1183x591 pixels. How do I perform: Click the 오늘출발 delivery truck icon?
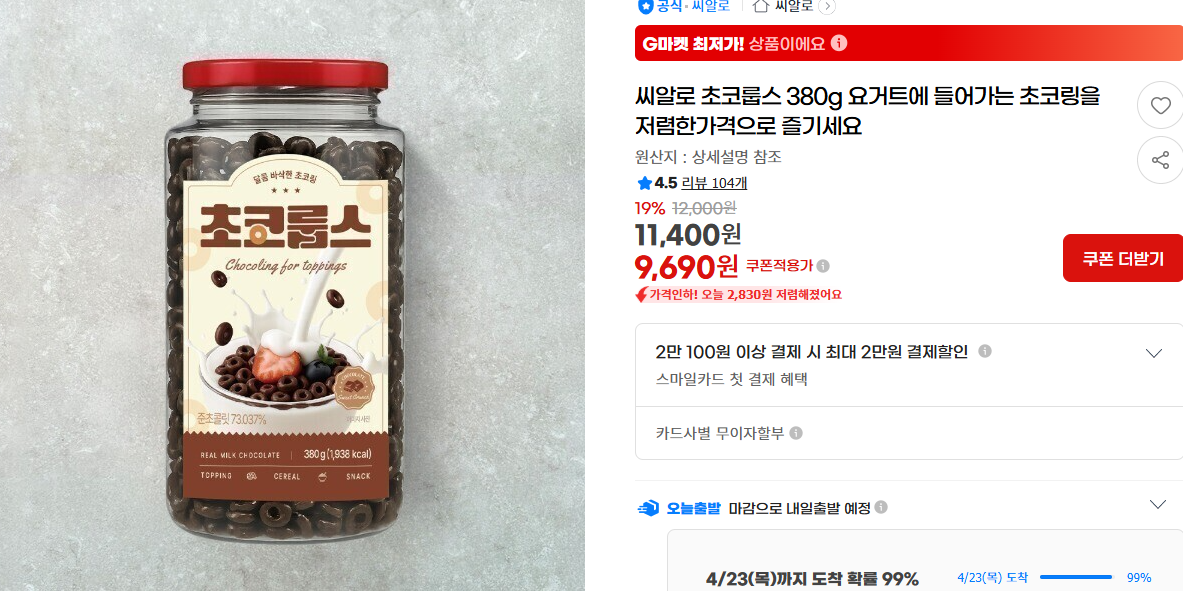(x=648, y=508)
